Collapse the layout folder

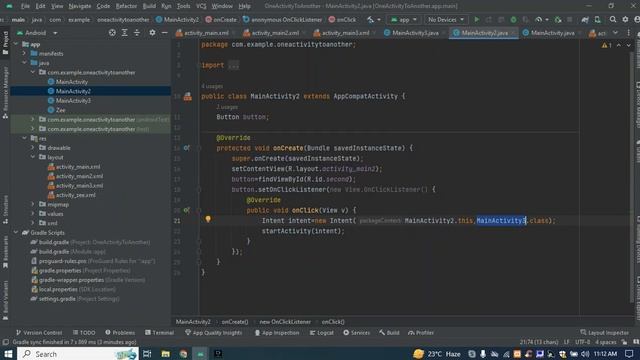tap(33, 157)
